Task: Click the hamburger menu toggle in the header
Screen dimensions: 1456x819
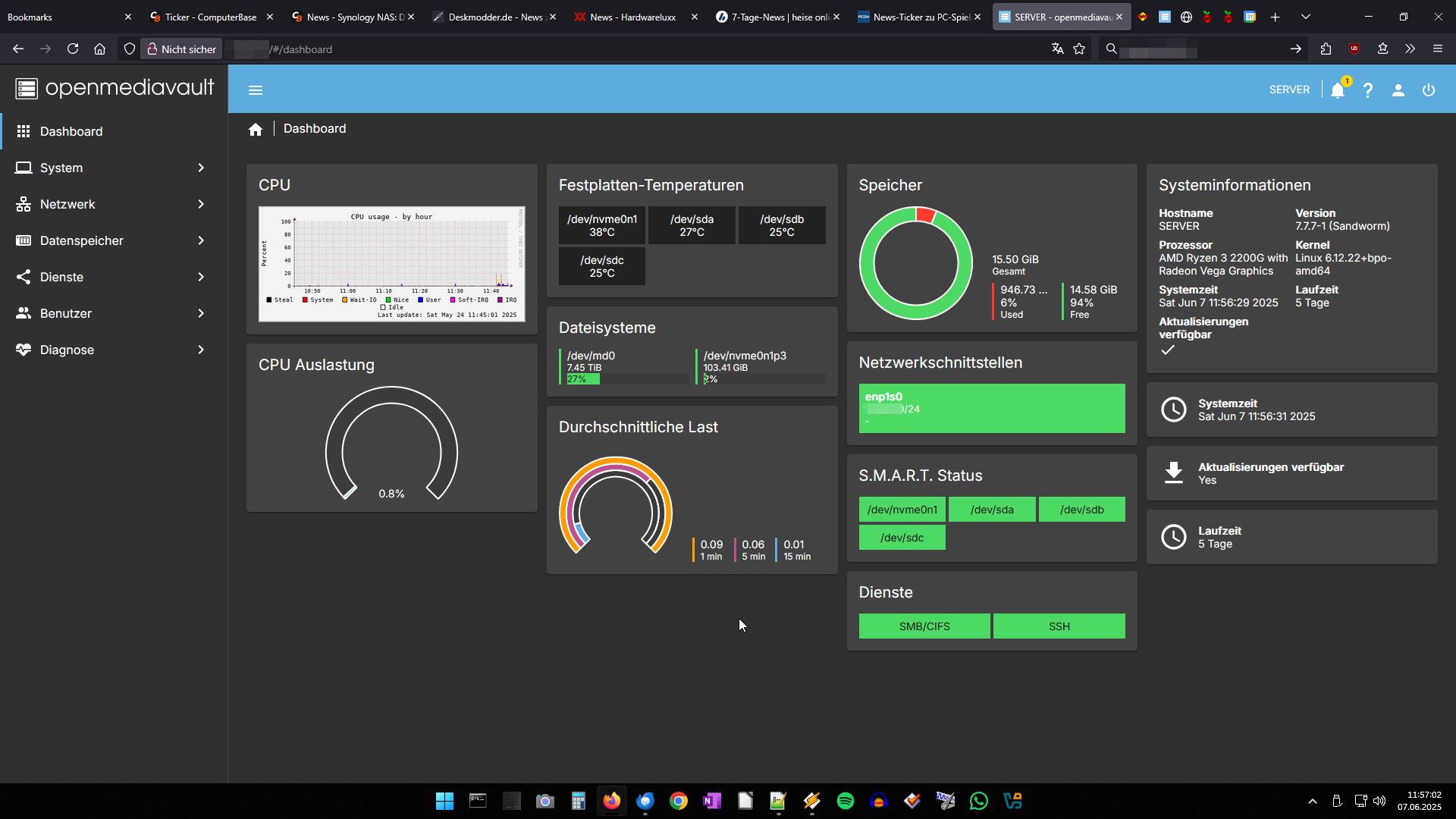Action: tap(256, 90)
